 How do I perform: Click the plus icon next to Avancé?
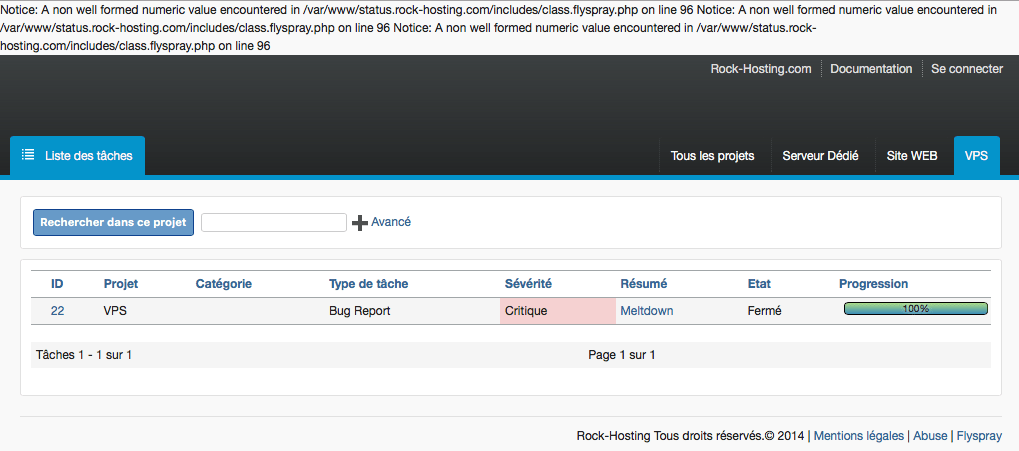[360, 223]
